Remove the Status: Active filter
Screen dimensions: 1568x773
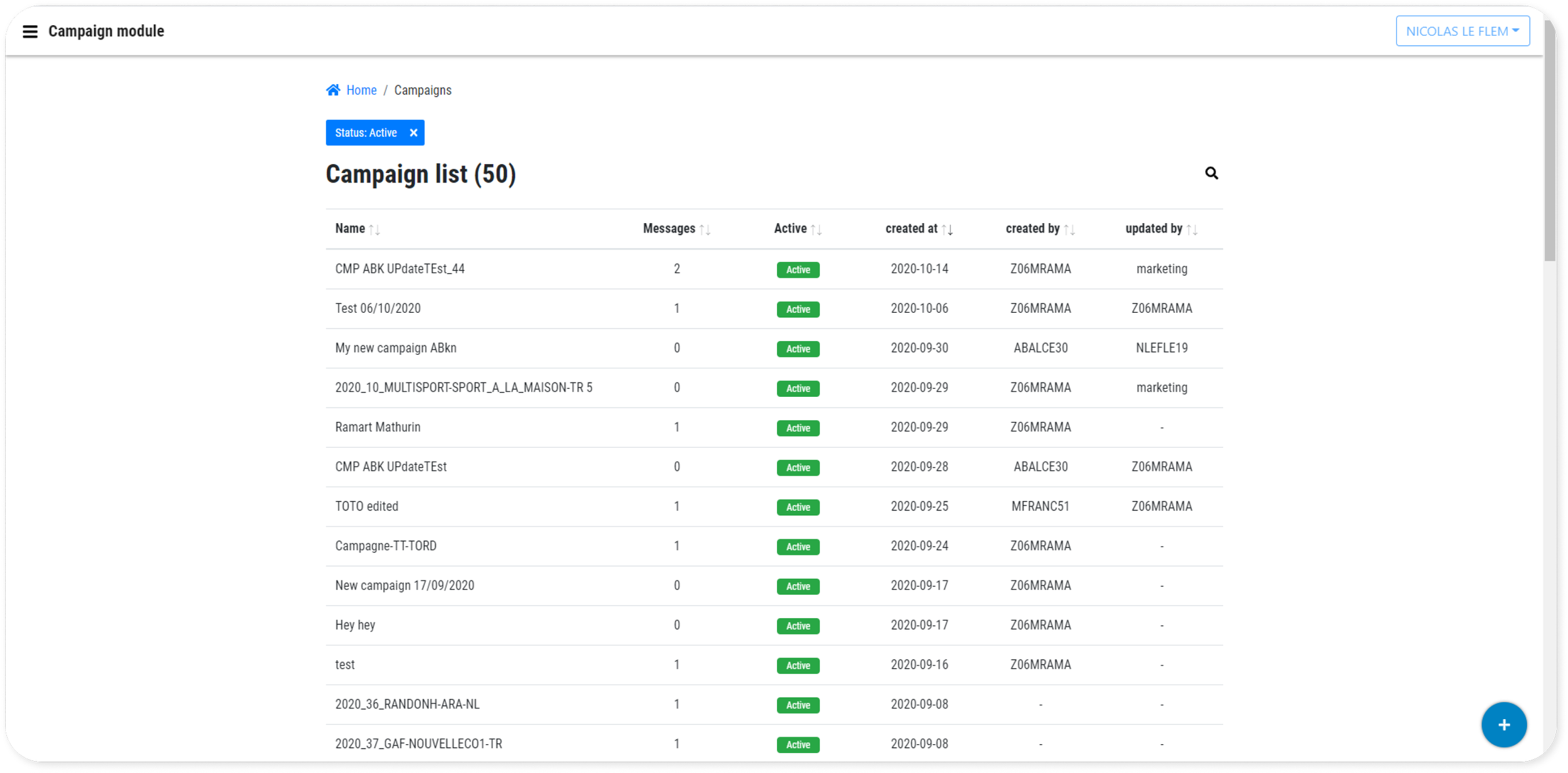[413, 133]
